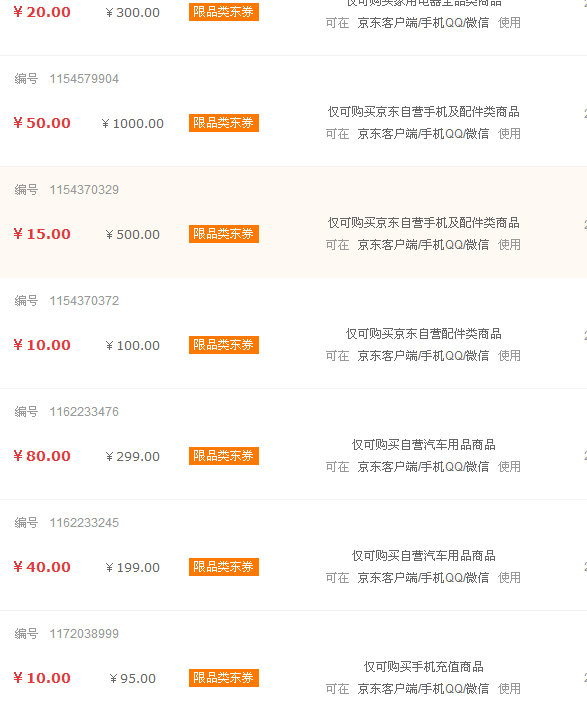Click the 限品类东券 badge on the ¥15.00 coupon
This screenshot has height=718, width=587.
point(224,234)
